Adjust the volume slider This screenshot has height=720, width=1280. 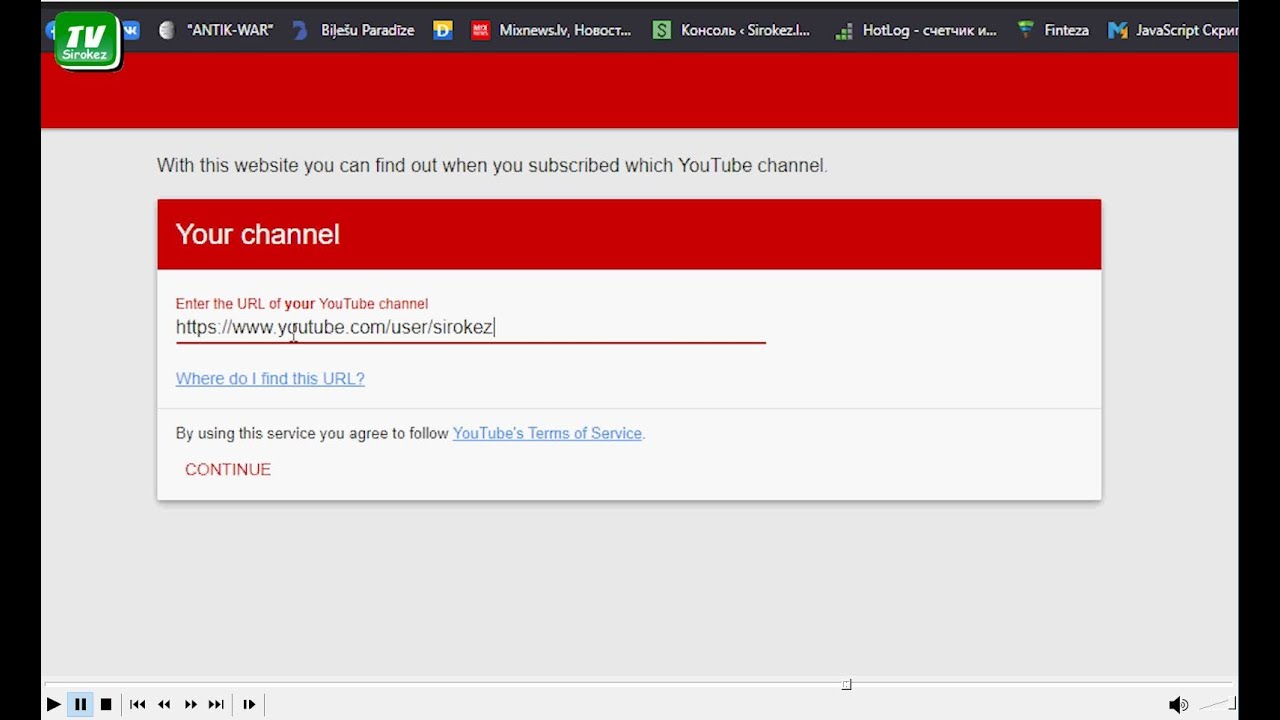[1218, 705]
